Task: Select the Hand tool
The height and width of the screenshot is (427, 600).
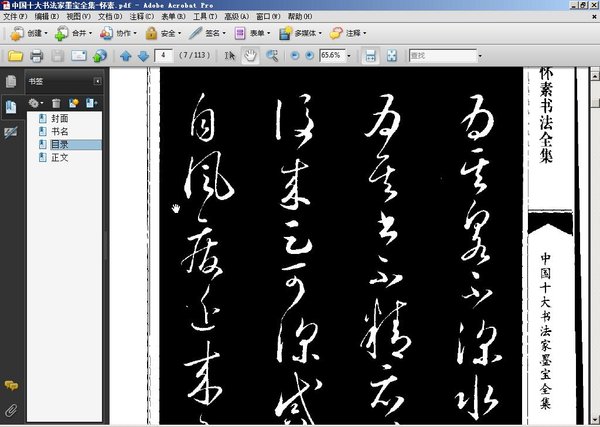Action: pos(249,55)
